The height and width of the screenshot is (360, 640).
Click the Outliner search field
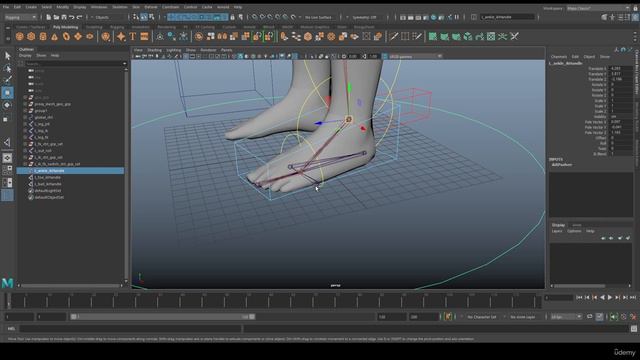[73, 64]
